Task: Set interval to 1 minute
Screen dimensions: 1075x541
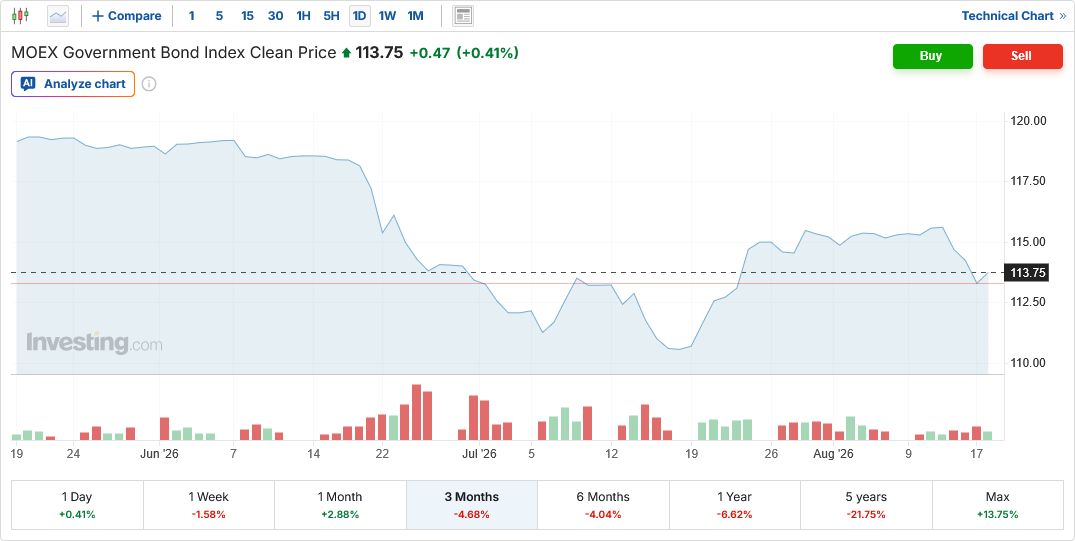Action: (191, 16)
